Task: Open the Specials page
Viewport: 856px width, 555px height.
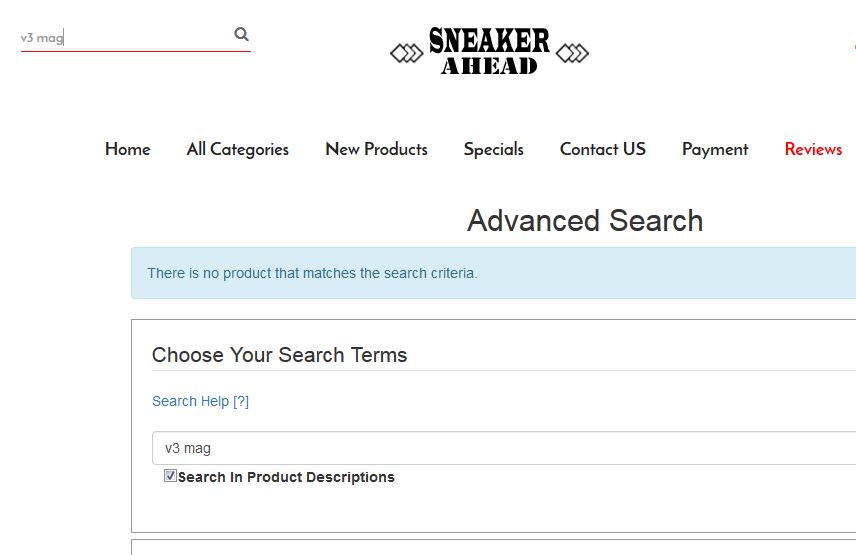Action: (x=494, y=149)
